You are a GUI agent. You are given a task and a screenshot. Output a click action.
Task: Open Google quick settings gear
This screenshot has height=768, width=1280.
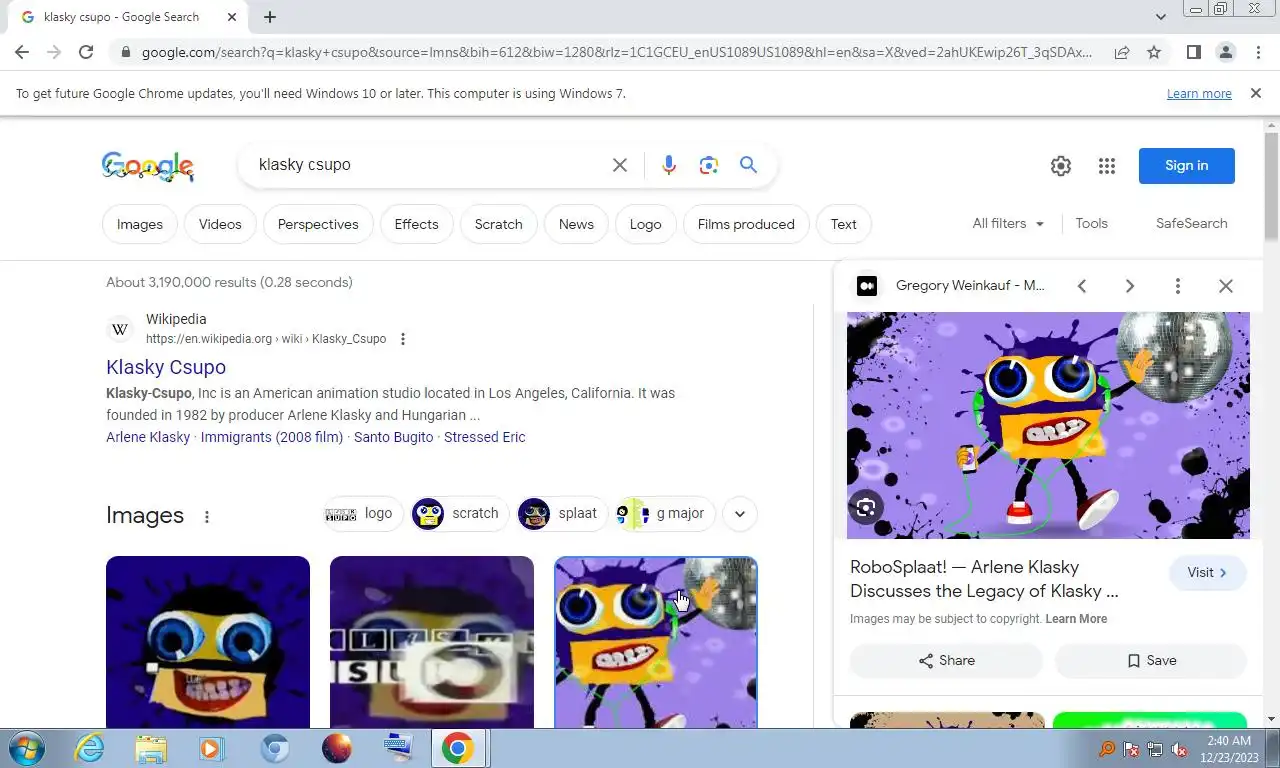pyautogui.click(x=1061, y=166)
